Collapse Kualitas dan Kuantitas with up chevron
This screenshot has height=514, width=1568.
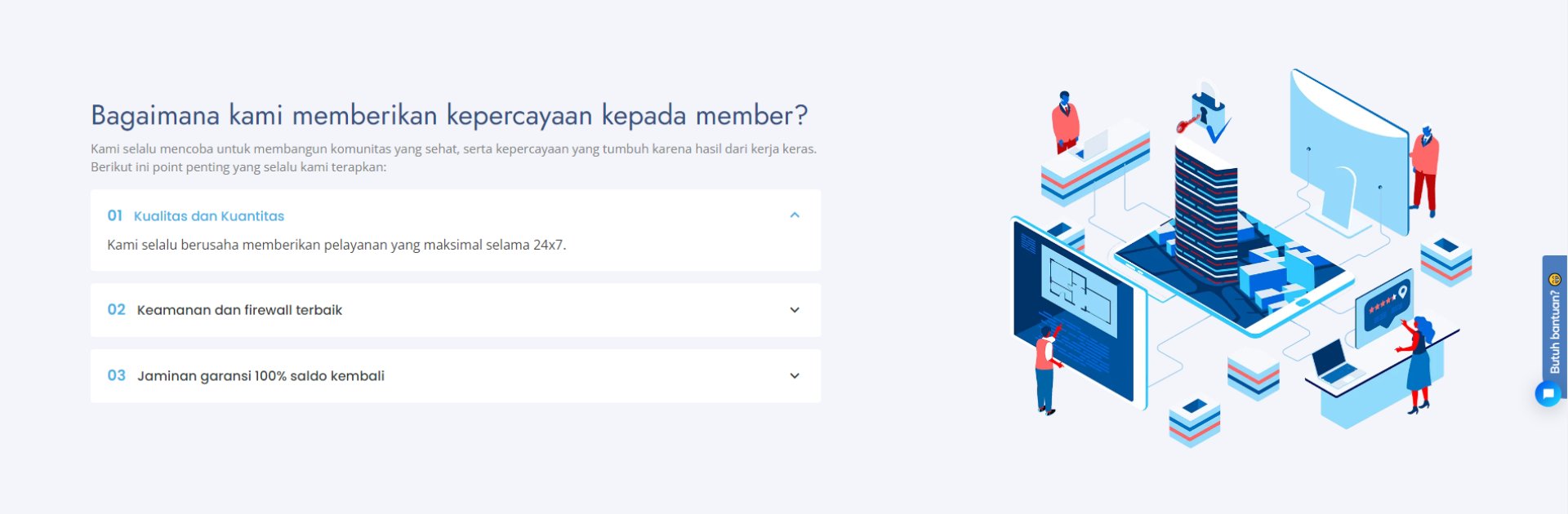(795, 215)
